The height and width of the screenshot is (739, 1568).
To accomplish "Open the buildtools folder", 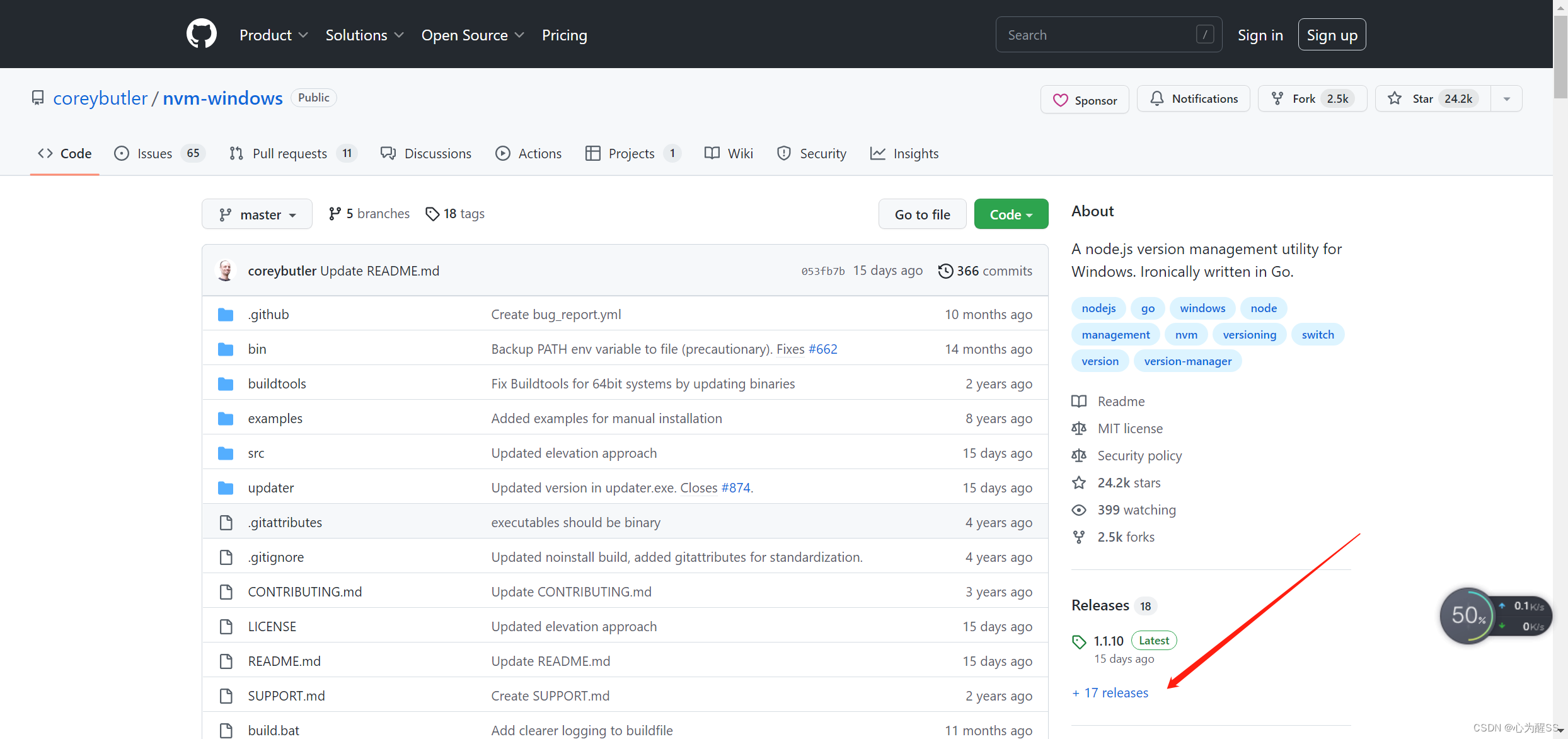I will coord(277,383).
